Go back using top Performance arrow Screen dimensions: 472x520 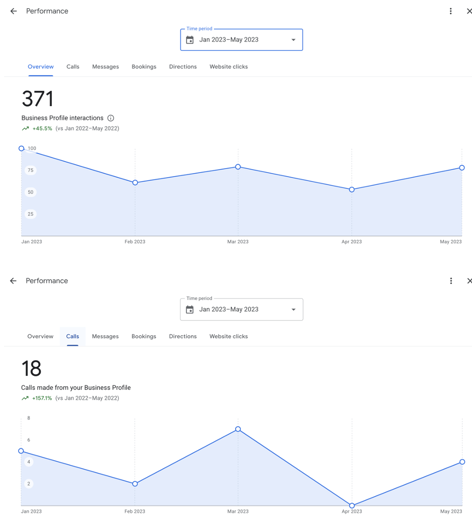13,11
